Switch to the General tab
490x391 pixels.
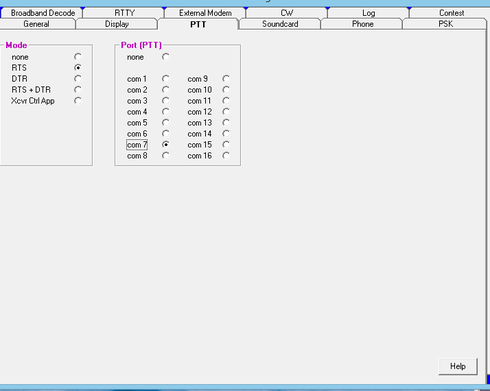[36, 24]
